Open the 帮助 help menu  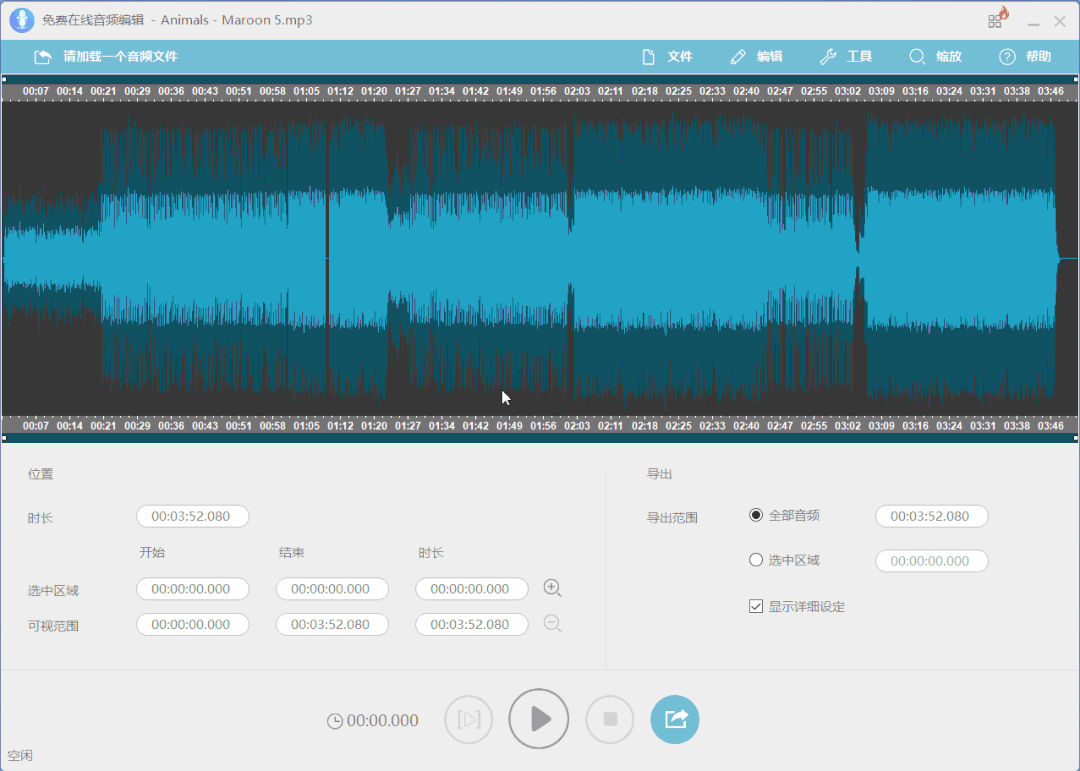pos(1025,56)
